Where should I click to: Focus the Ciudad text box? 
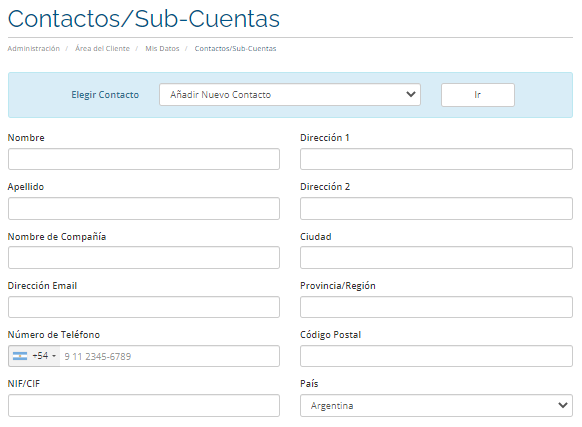436,257
